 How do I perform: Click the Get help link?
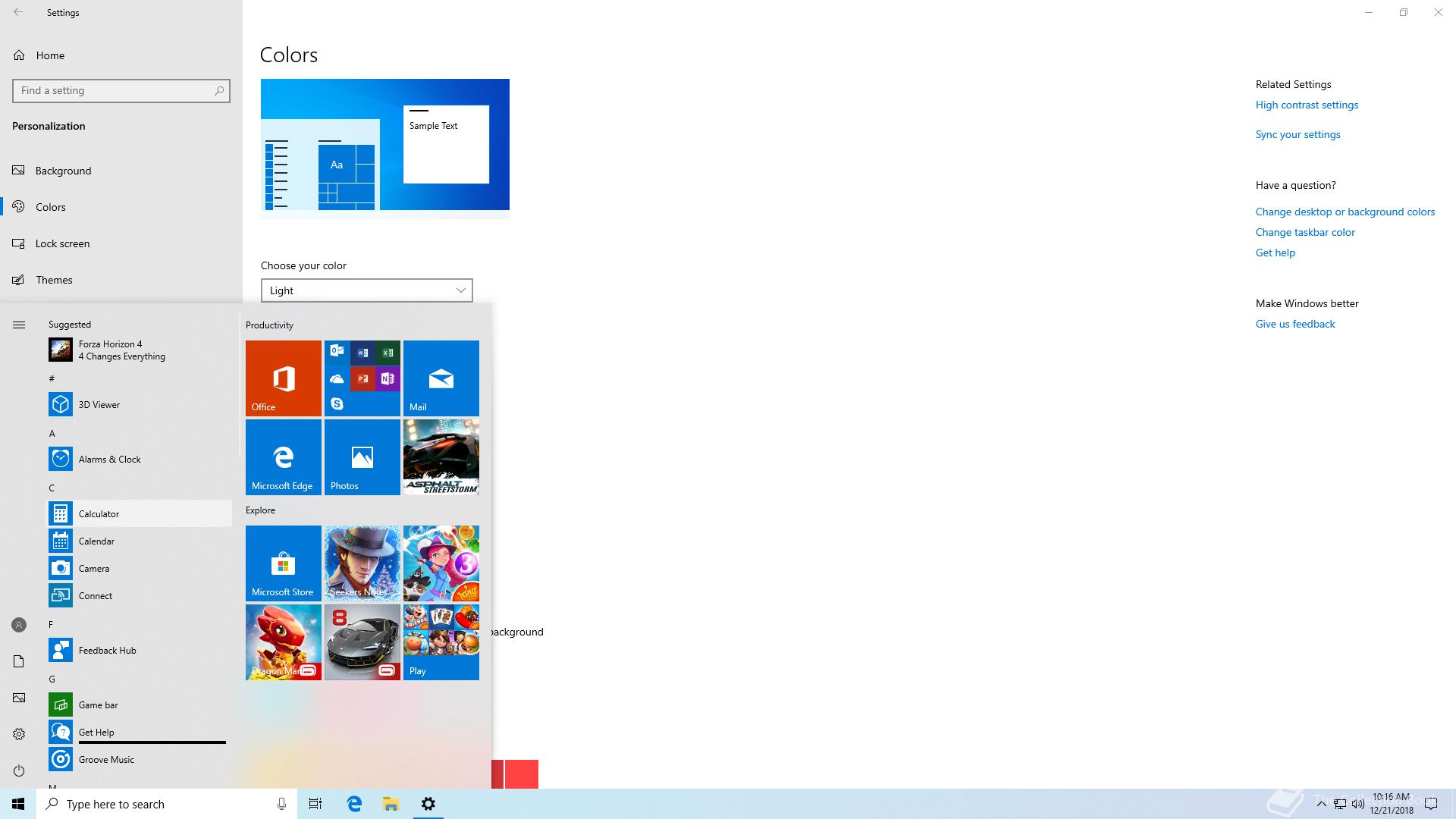[x=1276, y=253]
